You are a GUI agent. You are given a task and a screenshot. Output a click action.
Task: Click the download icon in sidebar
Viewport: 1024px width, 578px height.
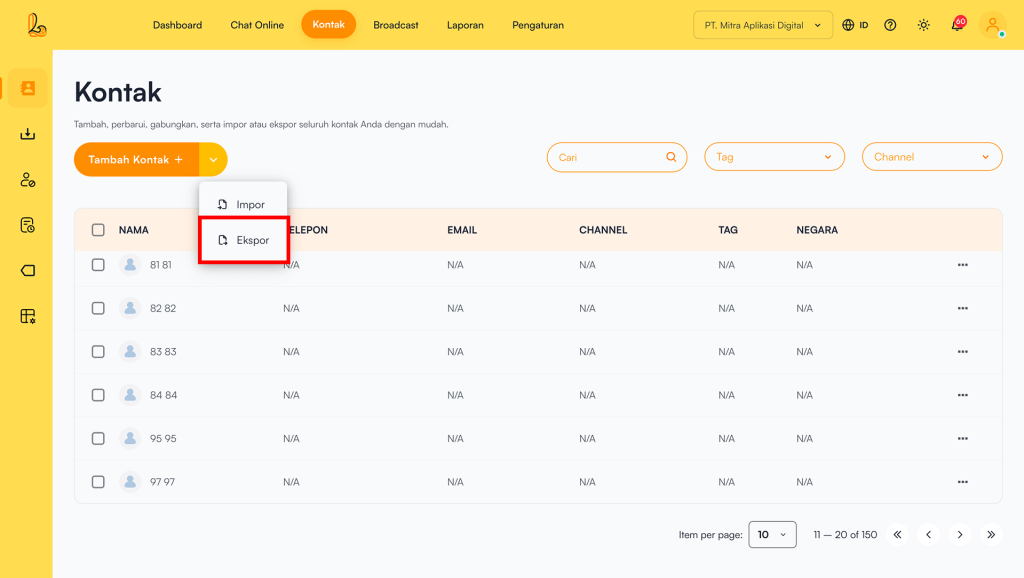click(27, 134)
